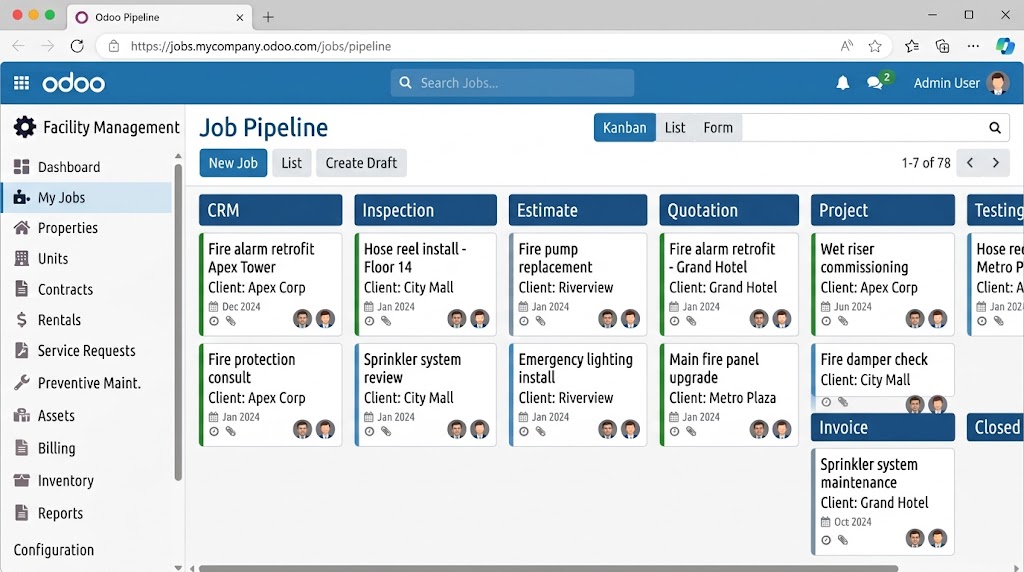The width and height of the screenshot is (1024, 572).
Task: Click the CRM column header
Action: [270, 210]
